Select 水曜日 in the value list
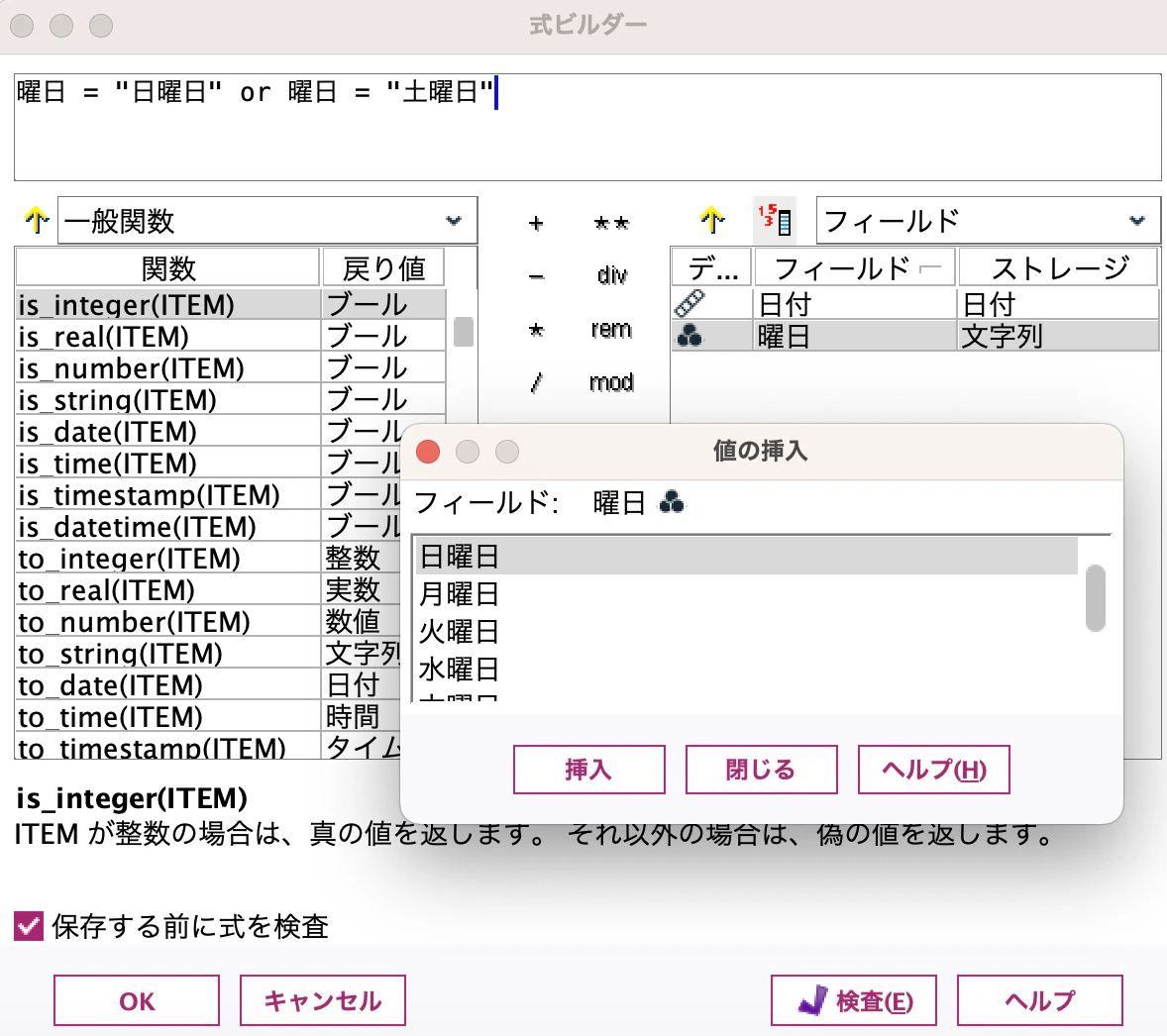This screenshot has height=1036, width=1167. pos(746,669)
